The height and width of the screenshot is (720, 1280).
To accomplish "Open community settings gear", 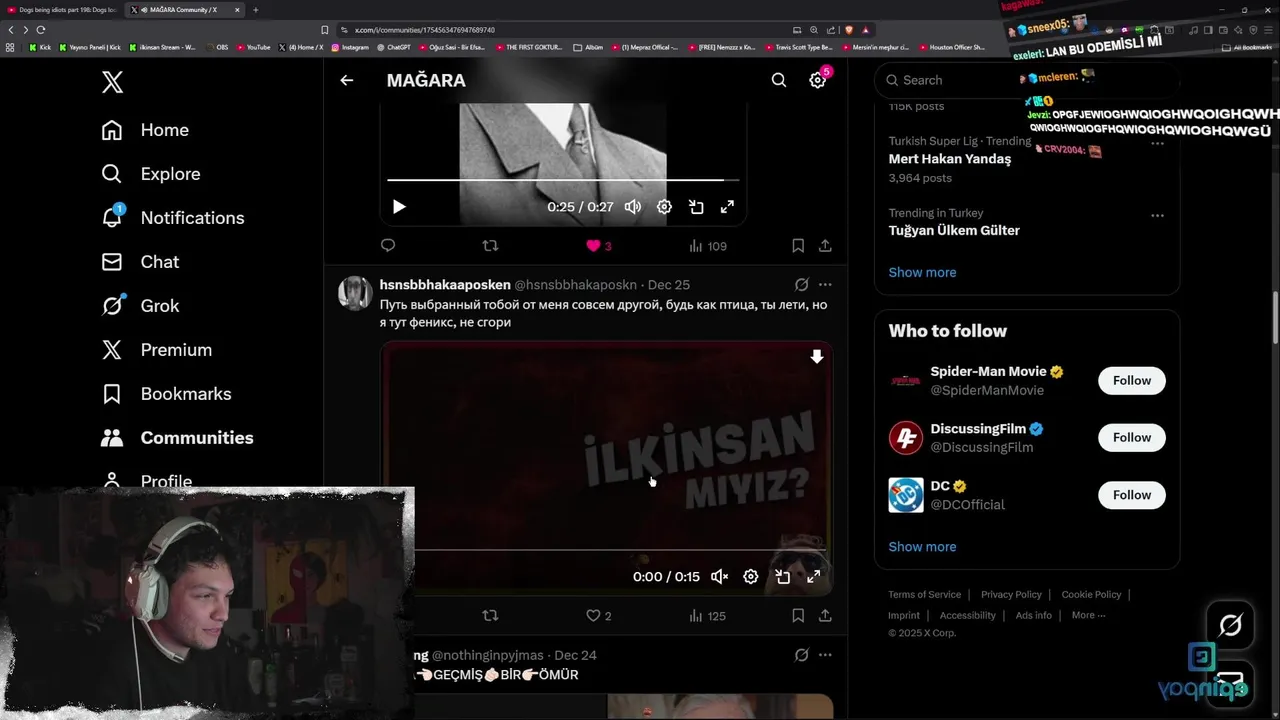I will (x=818, y=80).
